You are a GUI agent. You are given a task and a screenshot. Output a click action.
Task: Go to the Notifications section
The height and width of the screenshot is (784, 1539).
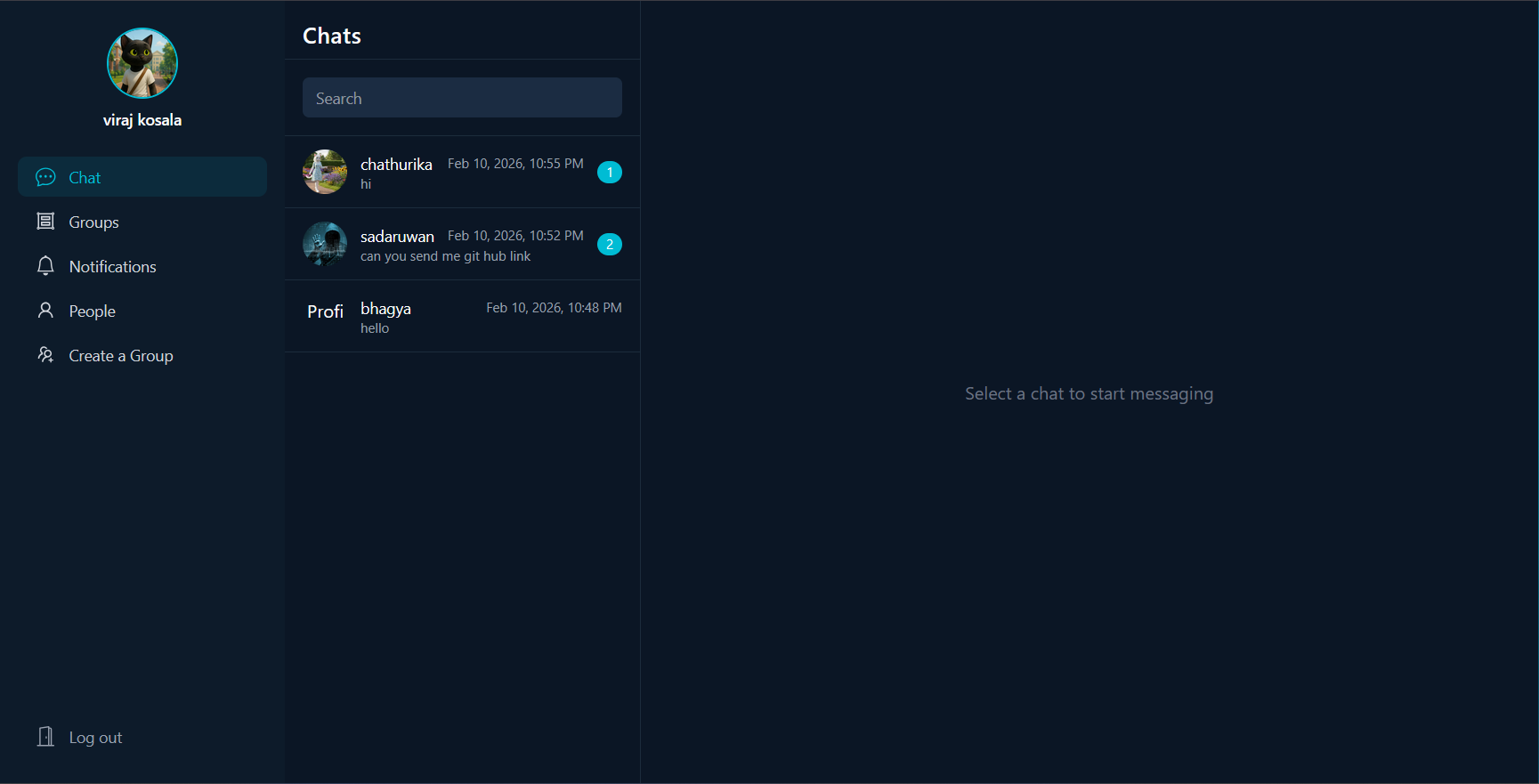(x=112, y=267)
